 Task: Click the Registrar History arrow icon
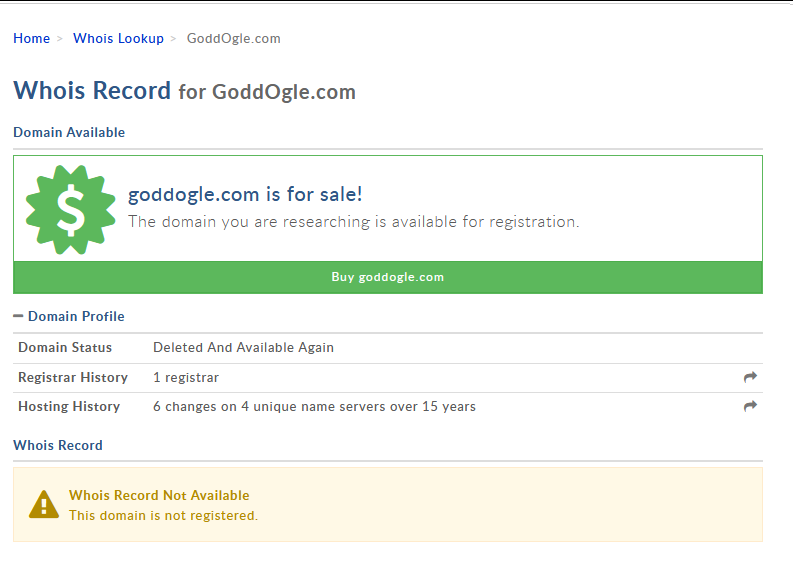click(x=750, y=377)
